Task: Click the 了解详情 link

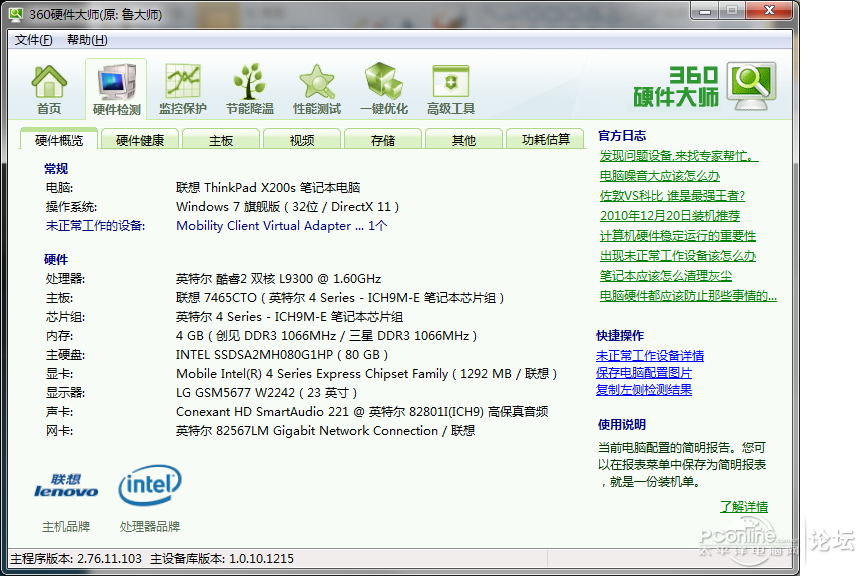Action: [744, 507]
